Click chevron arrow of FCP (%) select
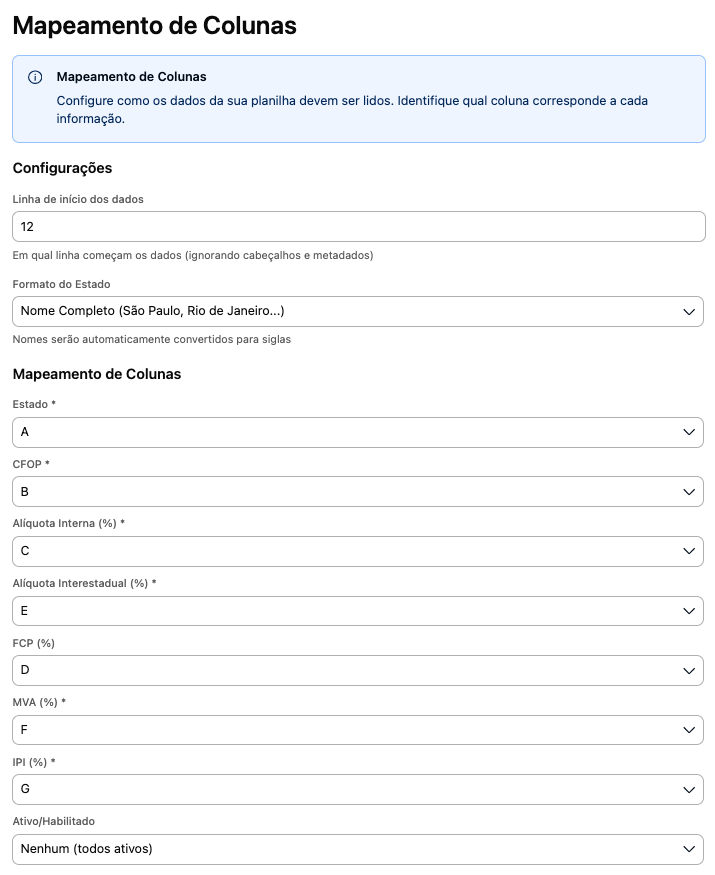 [689, 671]
